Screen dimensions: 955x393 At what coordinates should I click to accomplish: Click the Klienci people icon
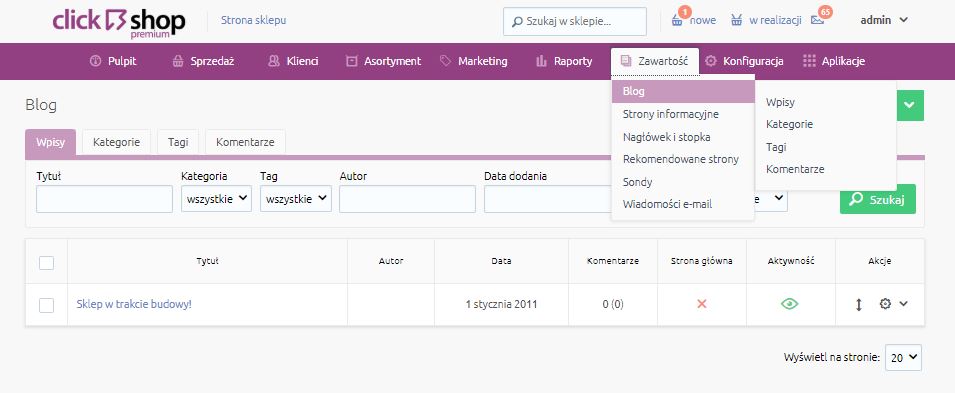pyautogui.click(x=274, y=61)
